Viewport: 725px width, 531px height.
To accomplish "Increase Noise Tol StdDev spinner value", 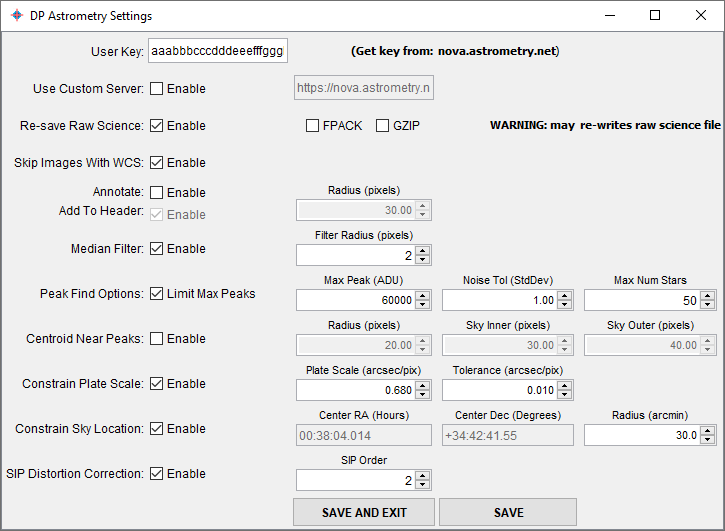I will pyautogui.click(x=565, y=295).
